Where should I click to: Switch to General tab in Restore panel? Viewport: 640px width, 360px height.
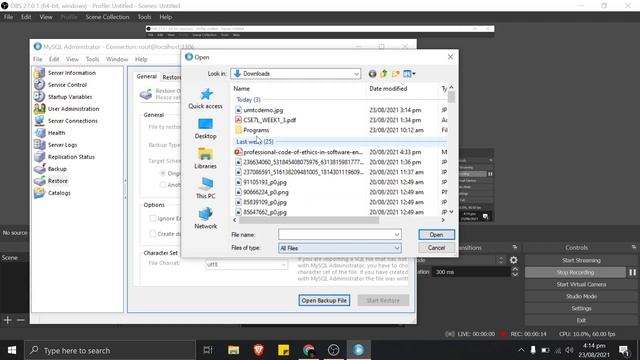point(147,77)
